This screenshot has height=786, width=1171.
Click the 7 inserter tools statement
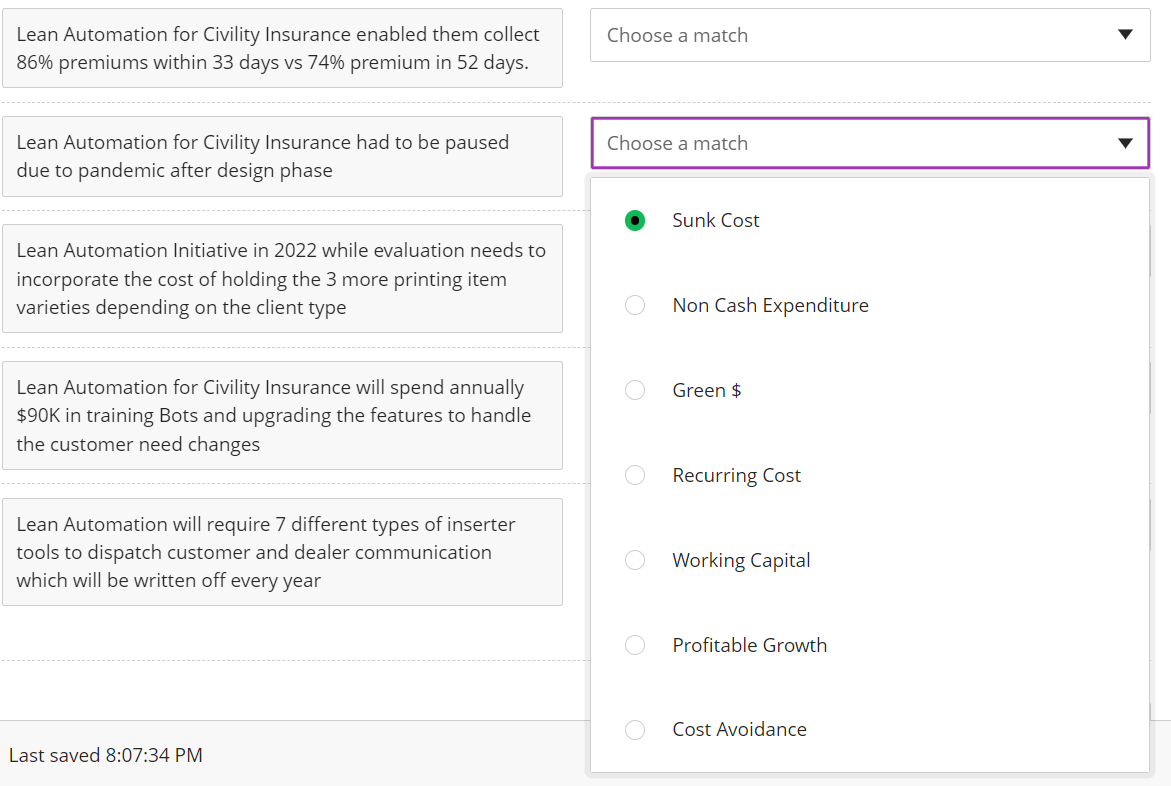click(282, 552)
